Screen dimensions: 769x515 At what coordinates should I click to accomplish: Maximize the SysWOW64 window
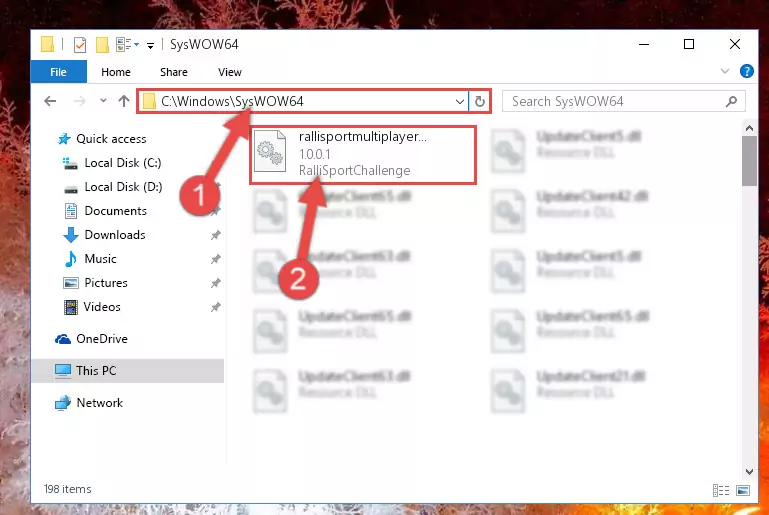click(689, 45)
